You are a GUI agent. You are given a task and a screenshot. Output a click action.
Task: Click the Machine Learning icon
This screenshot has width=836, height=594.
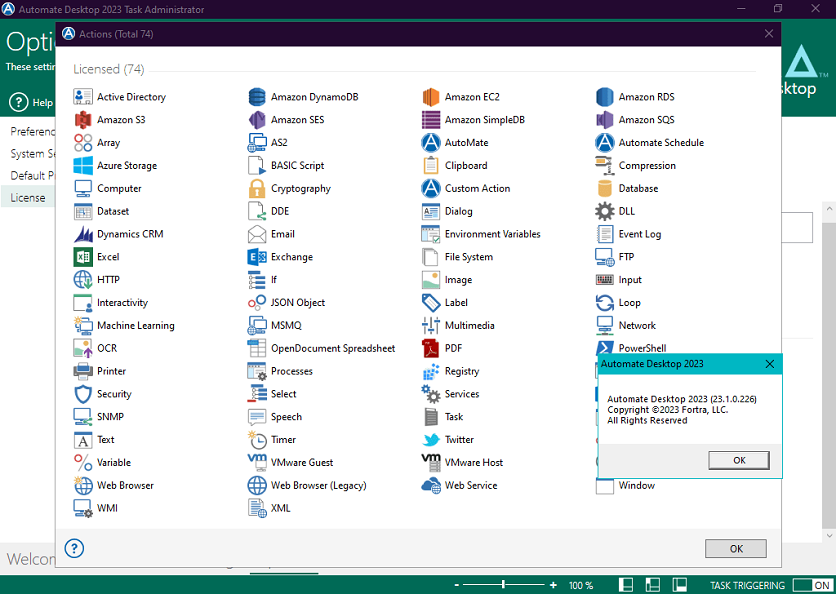coord(83,325)
